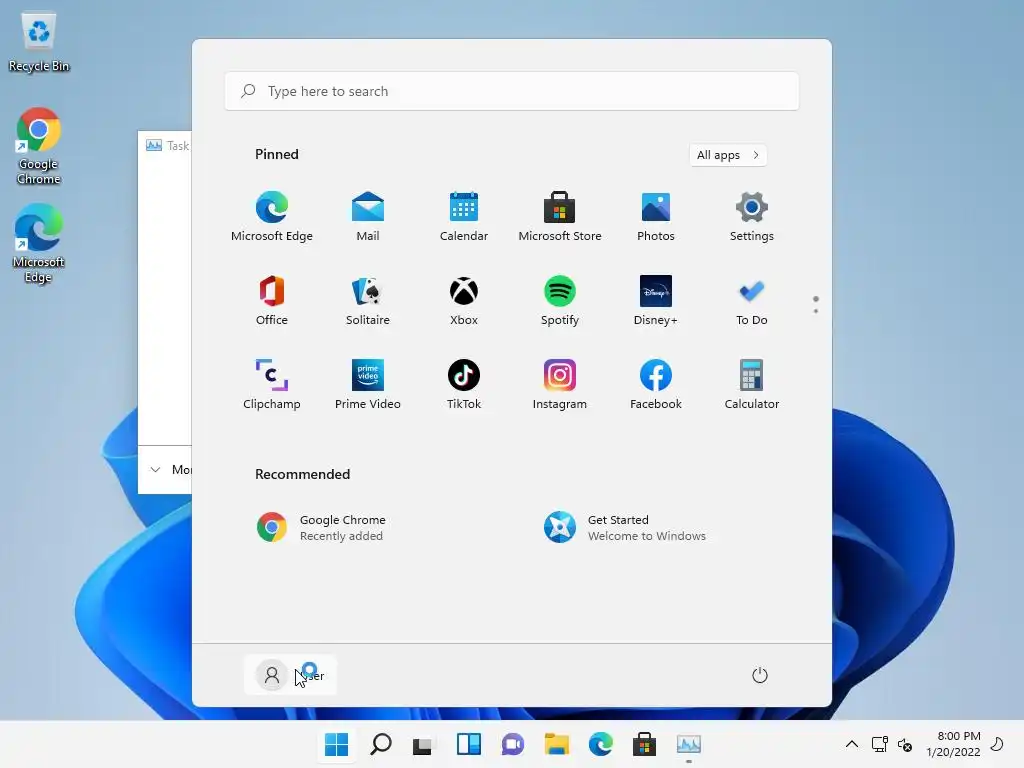The height and width of the screenshot is (768, 1024).
Task: Click the Type here to search box
Action: pyautogui.click(x=511, y=91)
